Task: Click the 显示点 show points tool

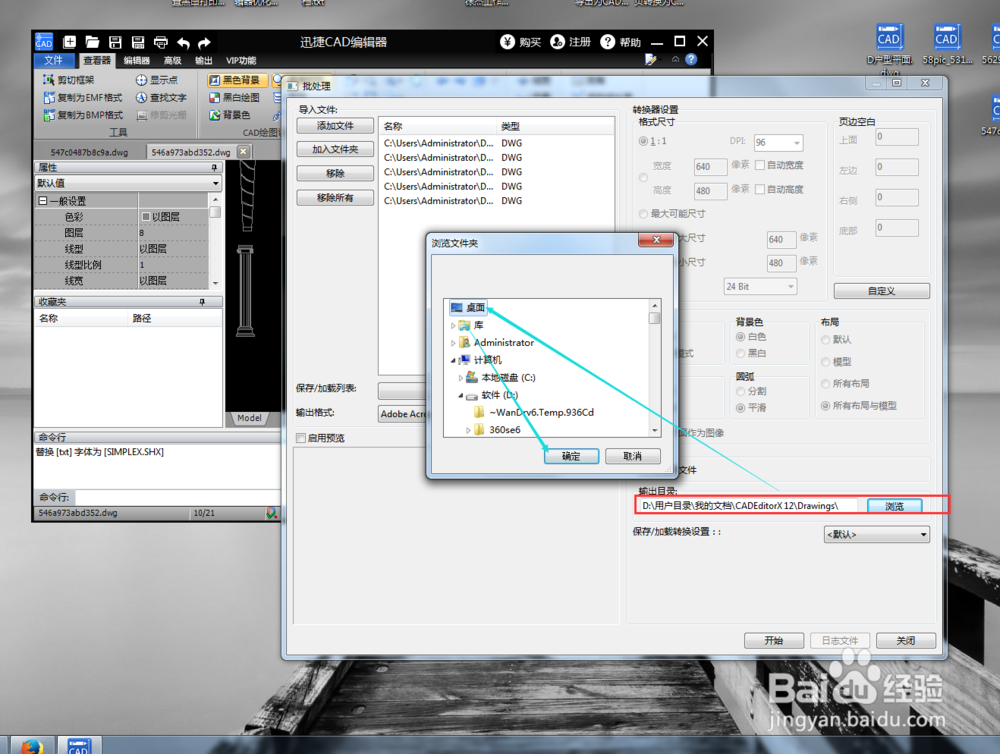Action: tap(157, 80)
